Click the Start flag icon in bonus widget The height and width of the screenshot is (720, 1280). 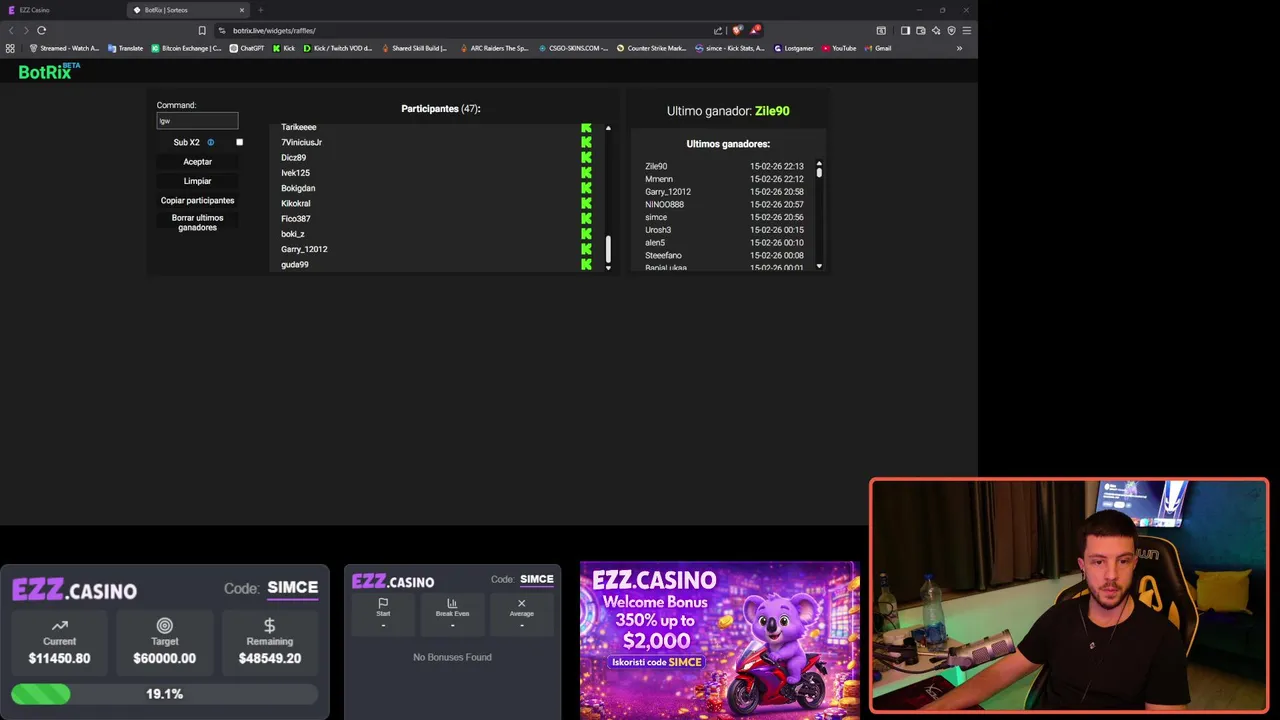(383, 603)
